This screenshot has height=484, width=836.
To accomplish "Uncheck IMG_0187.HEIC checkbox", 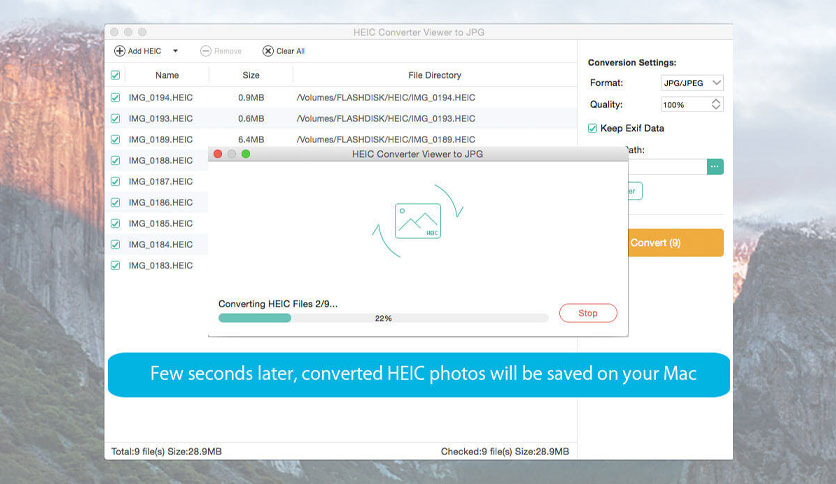I will pos(116,182).
